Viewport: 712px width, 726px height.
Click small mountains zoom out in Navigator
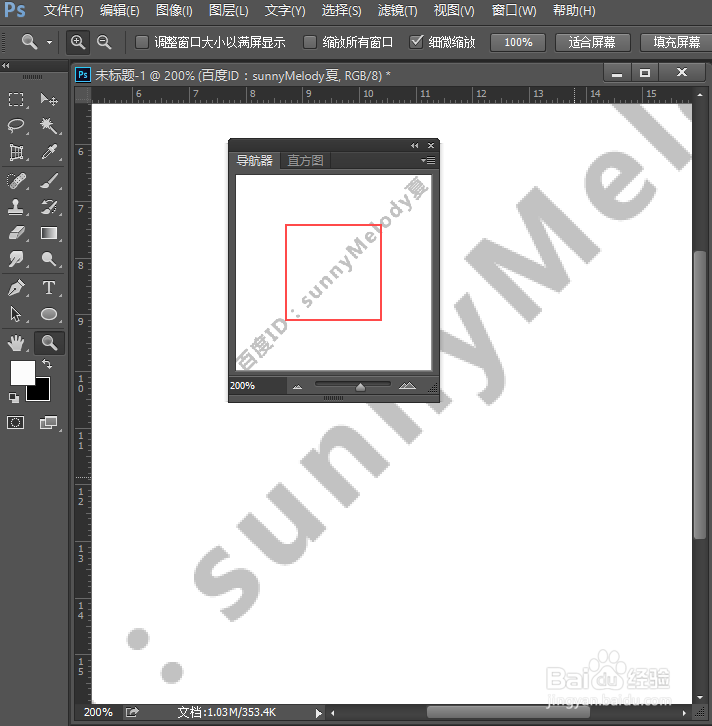click(297, 387)
